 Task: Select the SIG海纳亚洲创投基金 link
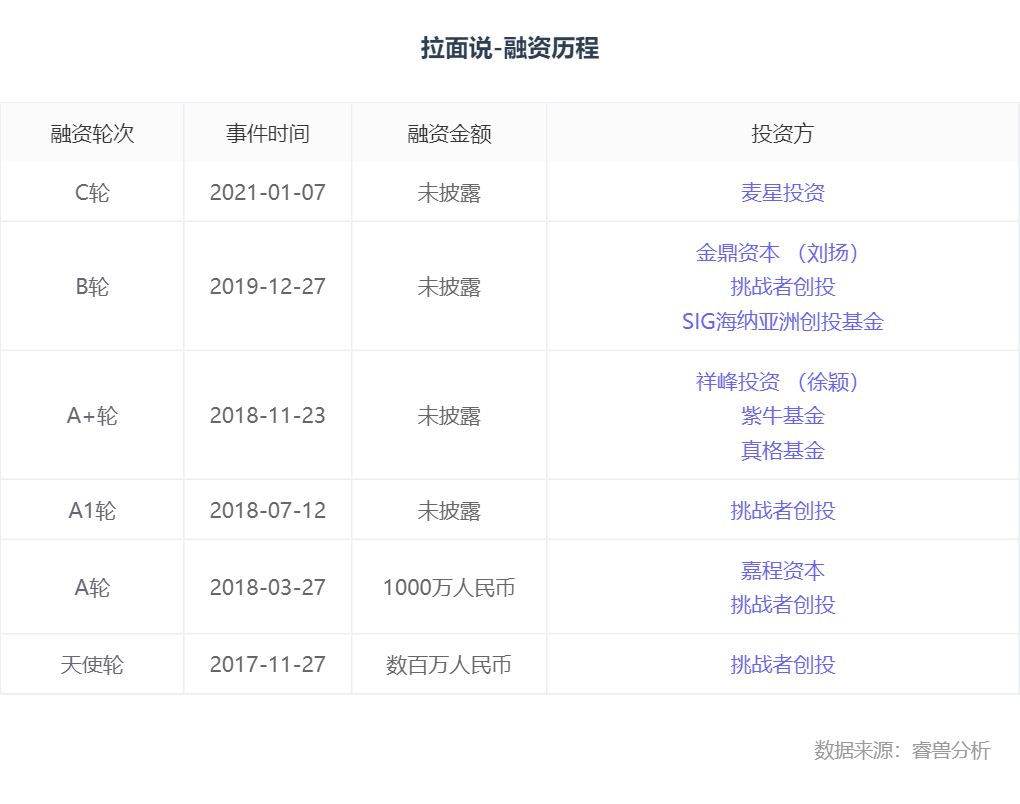tap(782, 322)
